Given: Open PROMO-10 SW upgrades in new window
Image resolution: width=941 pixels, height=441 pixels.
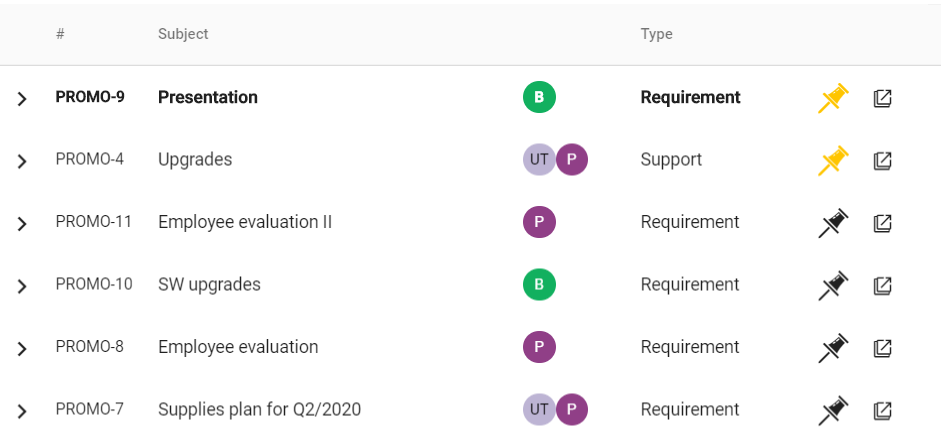Looking at the screenshot, I should tap(882, 285).
